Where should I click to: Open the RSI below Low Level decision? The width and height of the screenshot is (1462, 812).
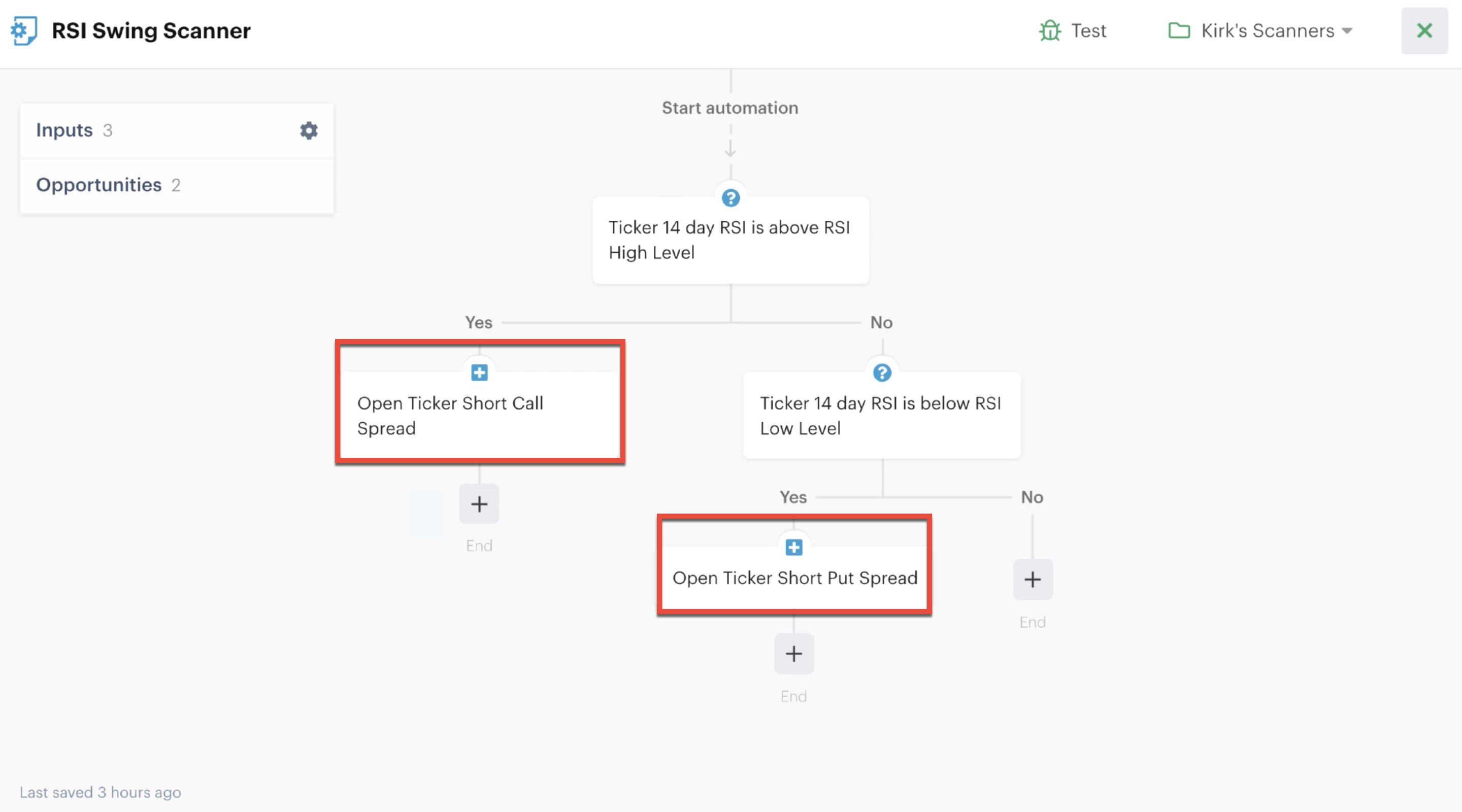[x=882, y=415]
